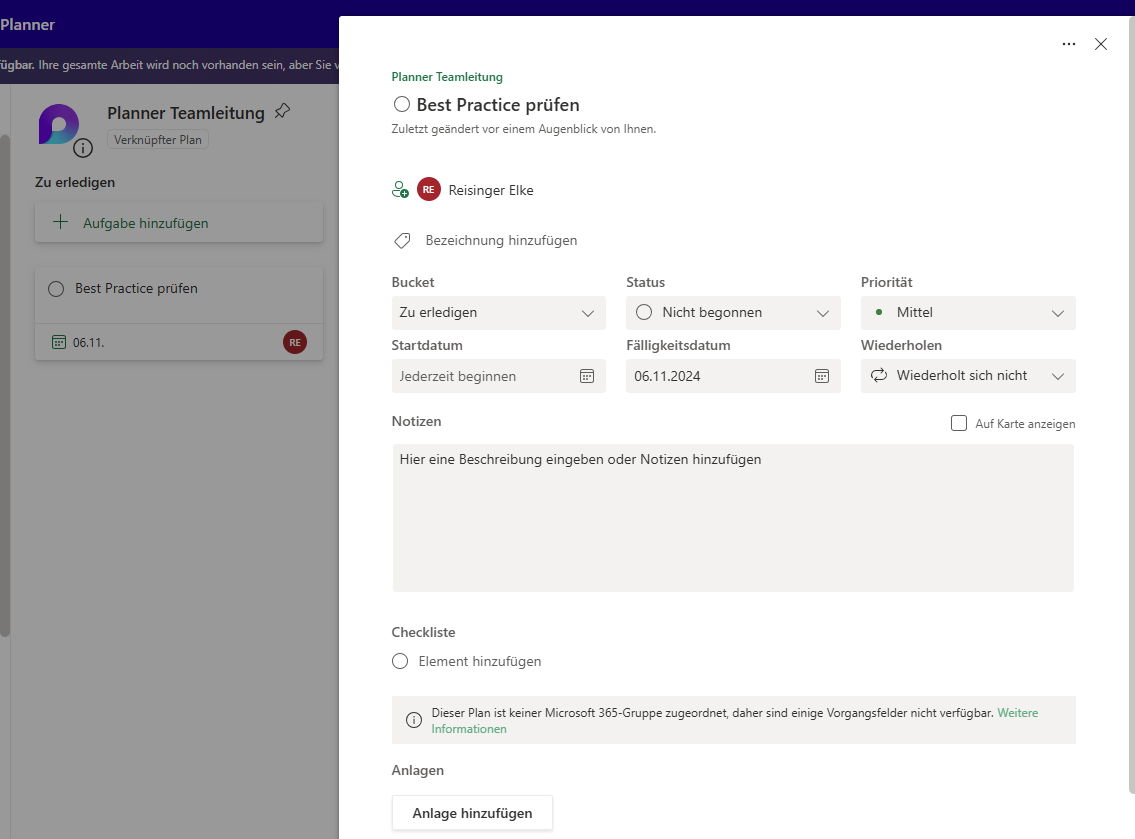Click the 06.11. due date on the card
The height and width of the screenshot is (839, 1135).
click(x=88, y=342)
